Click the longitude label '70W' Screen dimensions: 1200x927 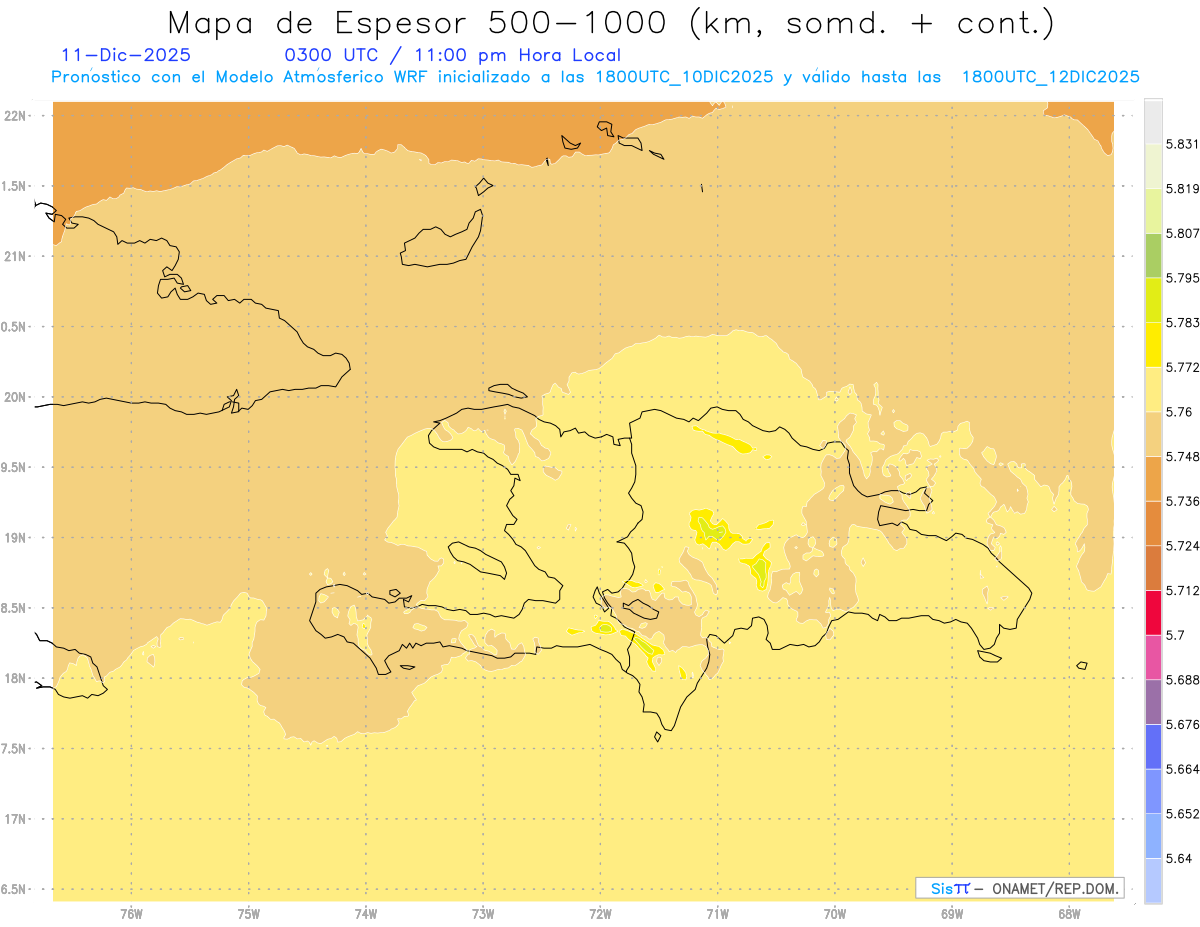(835, 913)
